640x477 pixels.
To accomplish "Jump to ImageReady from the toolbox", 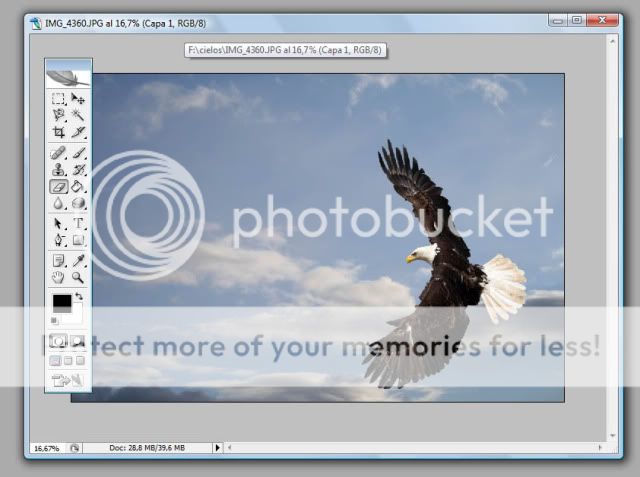I will [x=68, y=381].
